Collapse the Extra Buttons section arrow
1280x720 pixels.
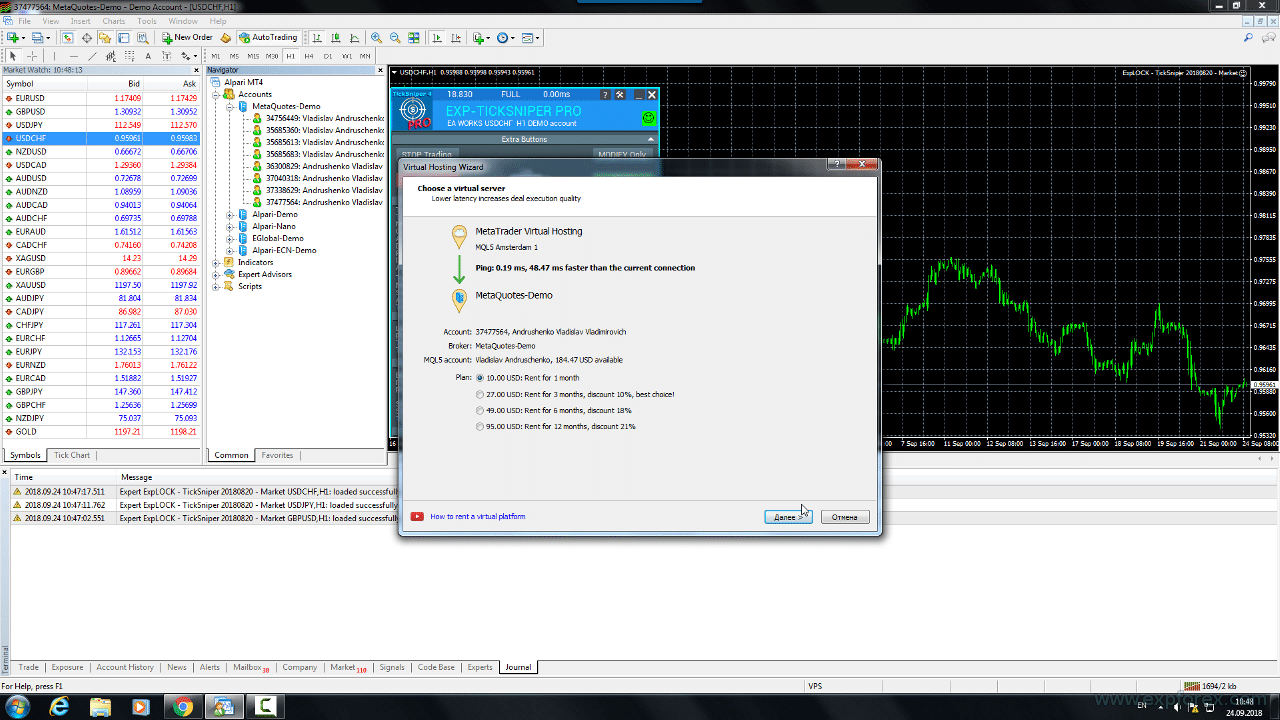point(651,139)
